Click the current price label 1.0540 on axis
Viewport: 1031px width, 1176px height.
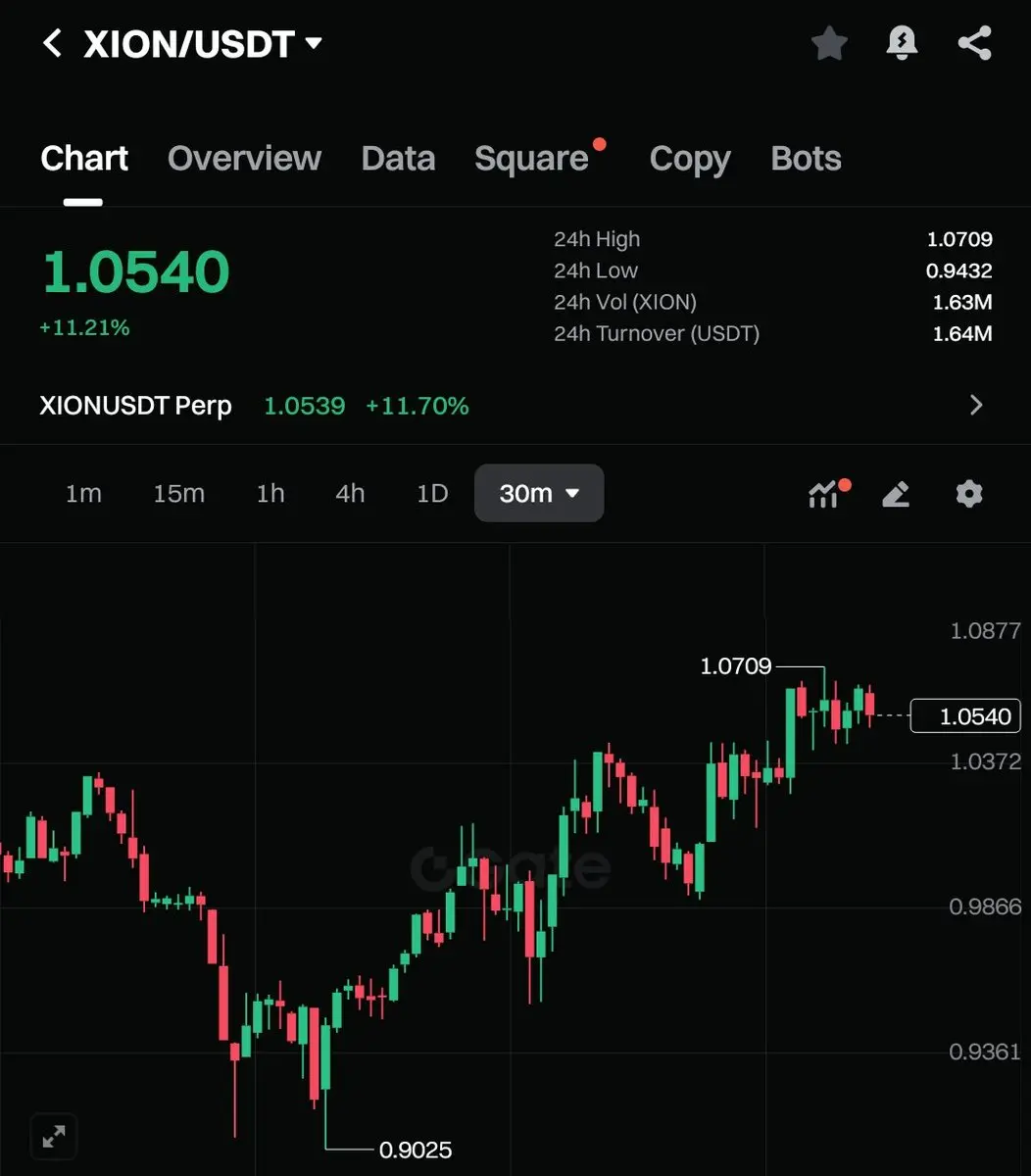click(966, 716)
